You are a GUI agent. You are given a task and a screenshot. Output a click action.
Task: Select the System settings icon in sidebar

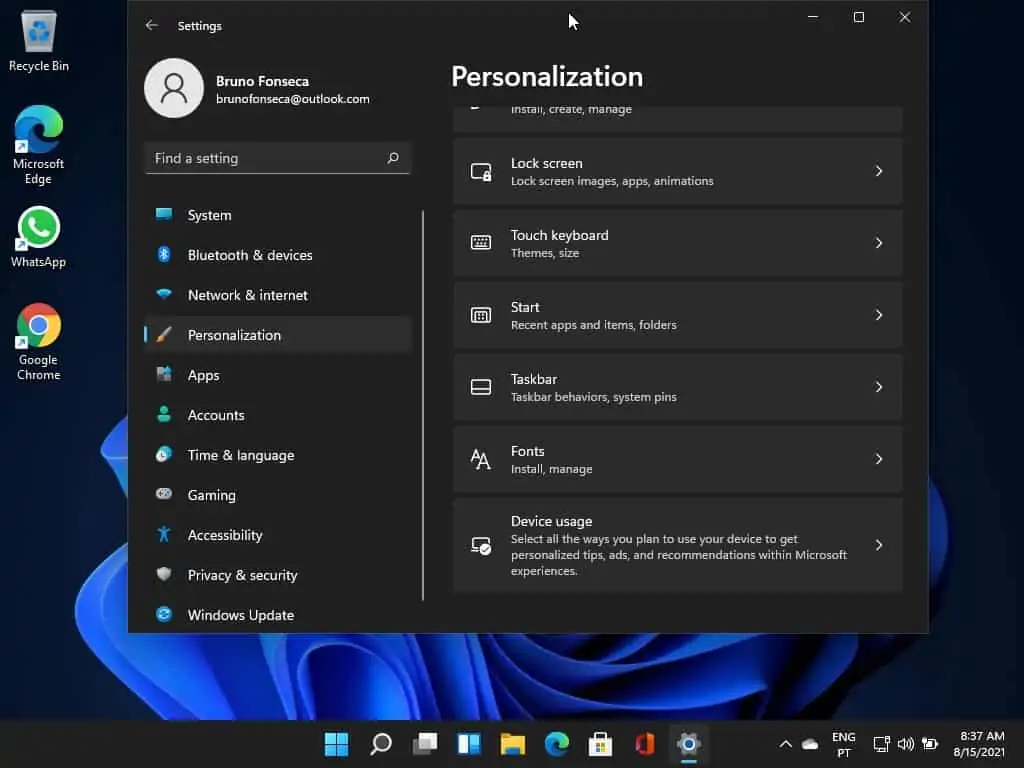(x=165, y=215)
